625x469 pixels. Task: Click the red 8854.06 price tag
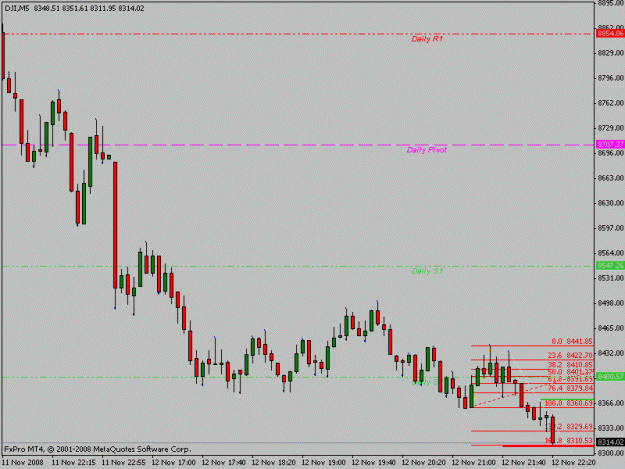(x=610, y=33)
